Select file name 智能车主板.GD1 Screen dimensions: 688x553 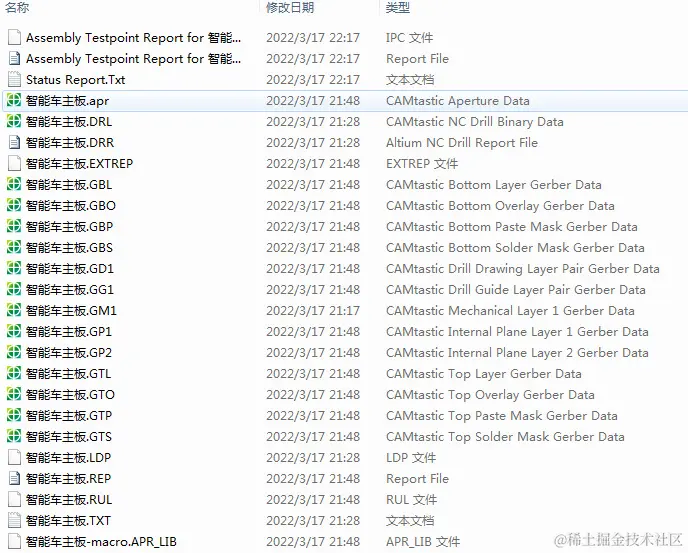70,269
